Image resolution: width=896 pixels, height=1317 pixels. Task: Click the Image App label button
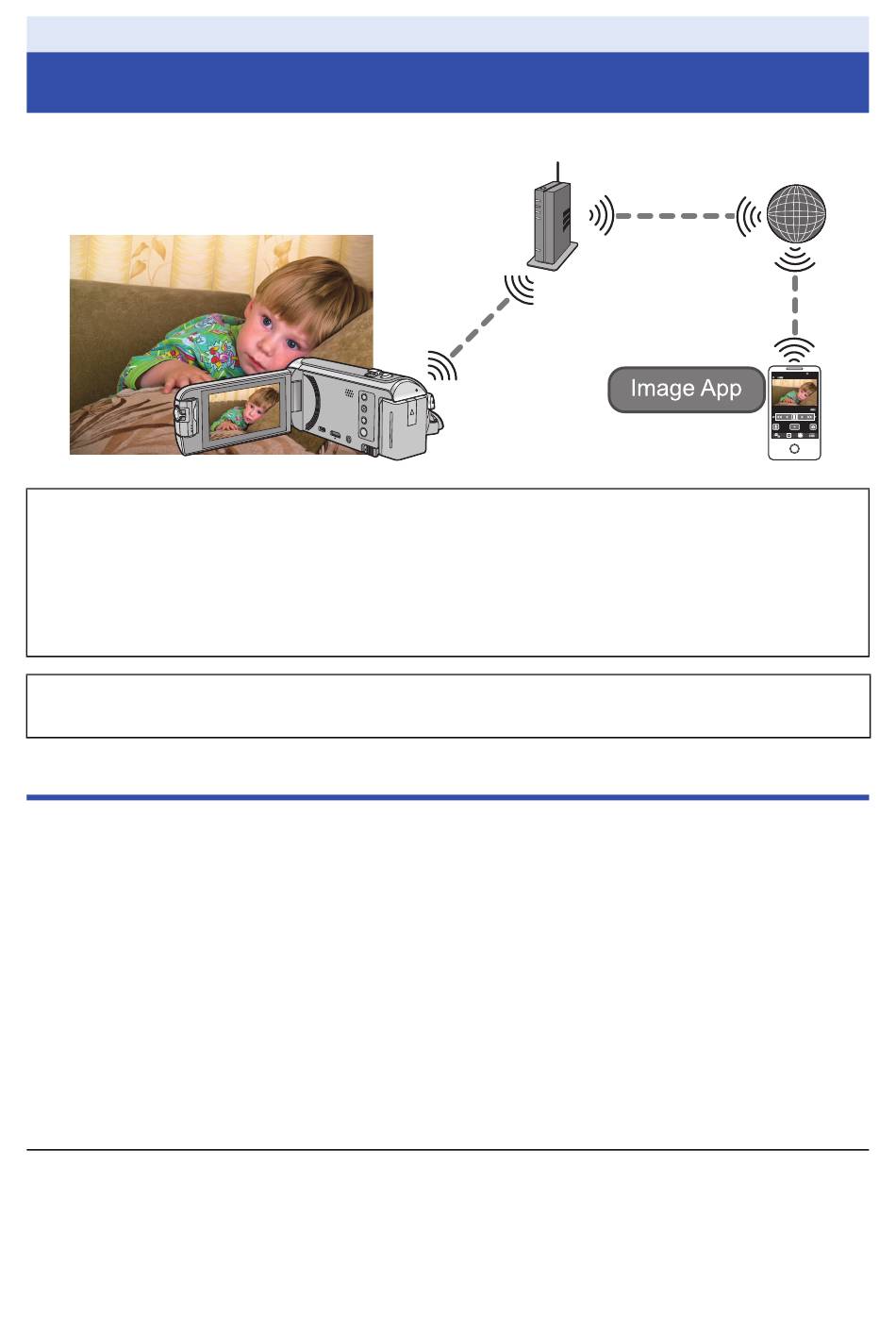click(x=686, y=390)
